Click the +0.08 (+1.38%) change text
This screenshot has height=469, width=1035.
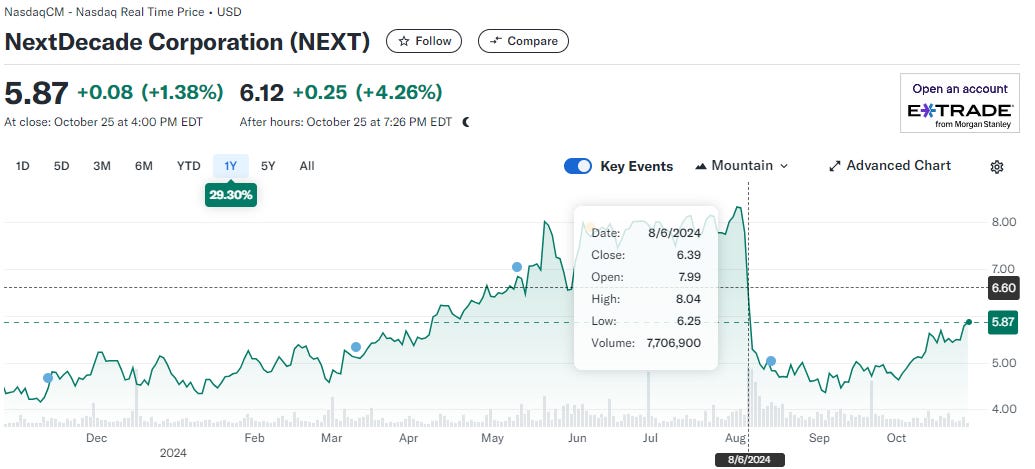[x=150, y=92]
